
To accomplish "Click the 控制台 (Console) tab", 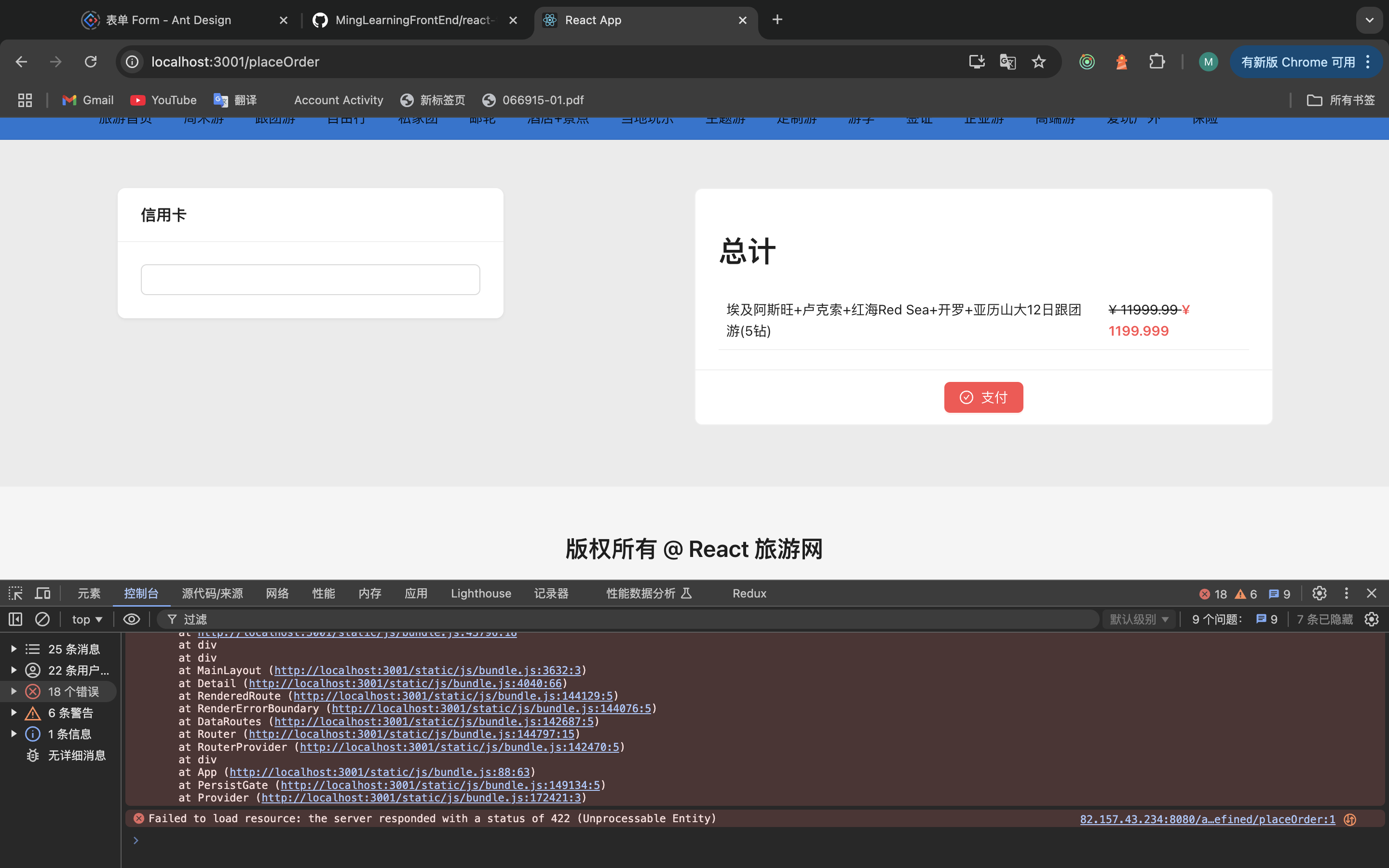I will (x=141, y=593).
